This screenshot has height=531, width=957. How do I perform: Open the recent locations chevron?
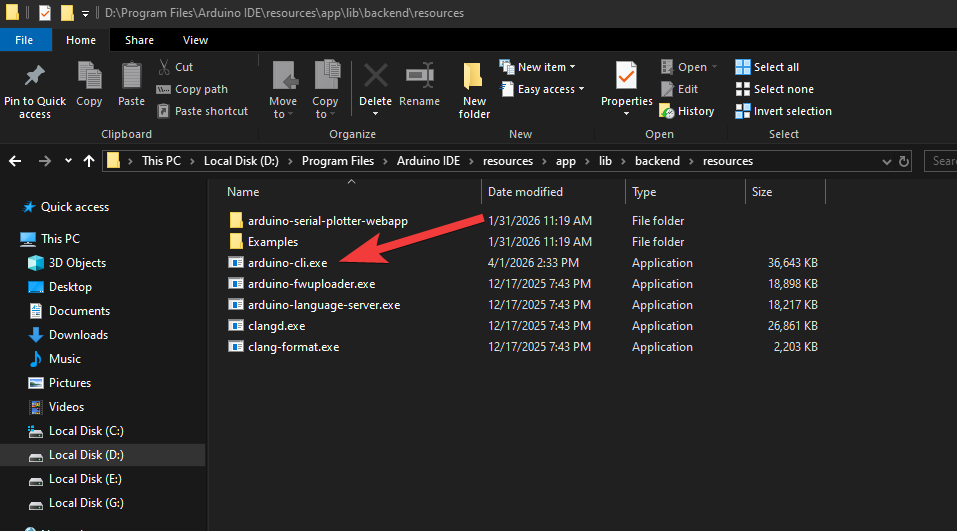click(x=68, y=161)
